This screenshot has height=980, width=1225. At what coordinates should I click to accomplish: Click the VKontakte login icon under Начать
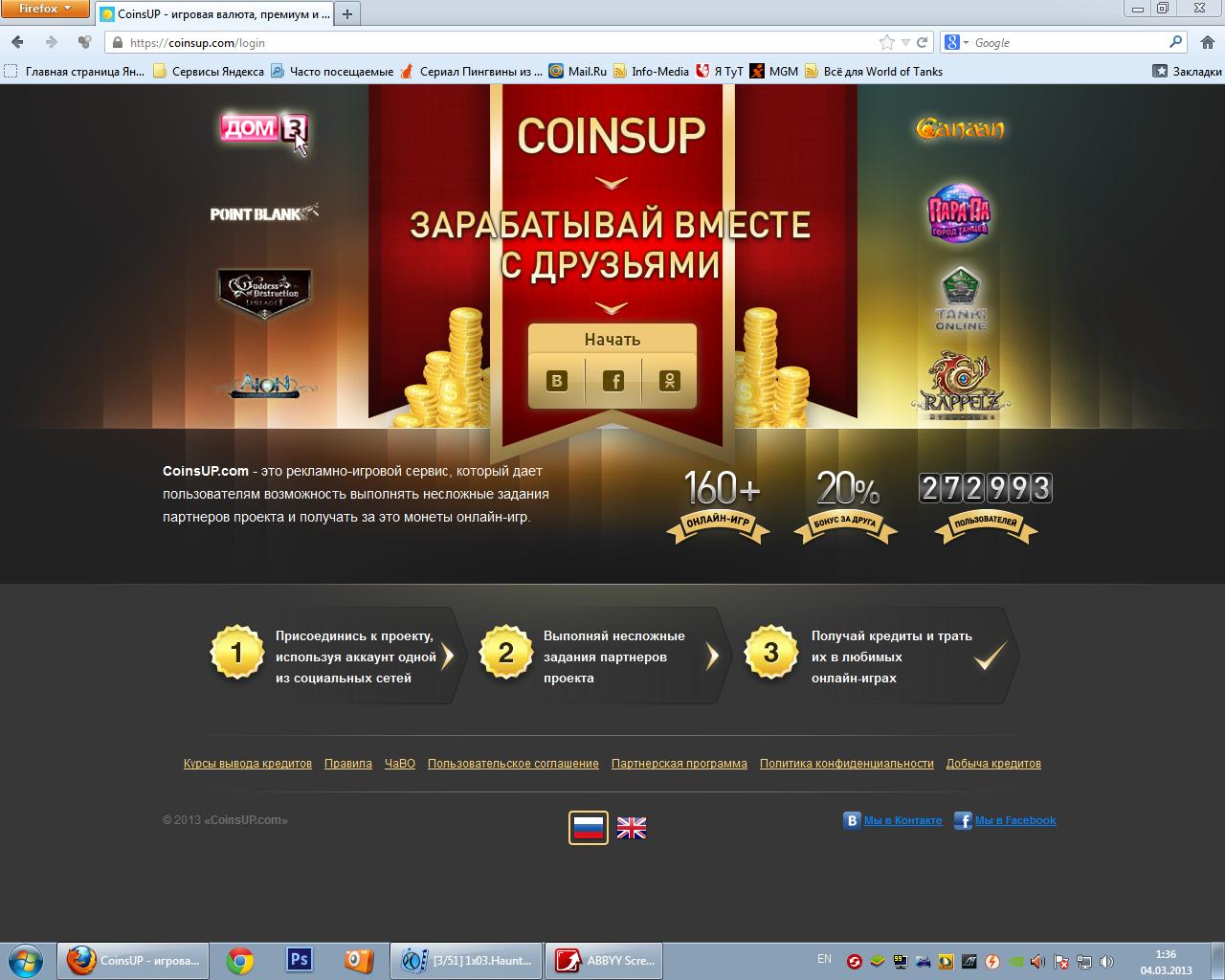[556, 381]
